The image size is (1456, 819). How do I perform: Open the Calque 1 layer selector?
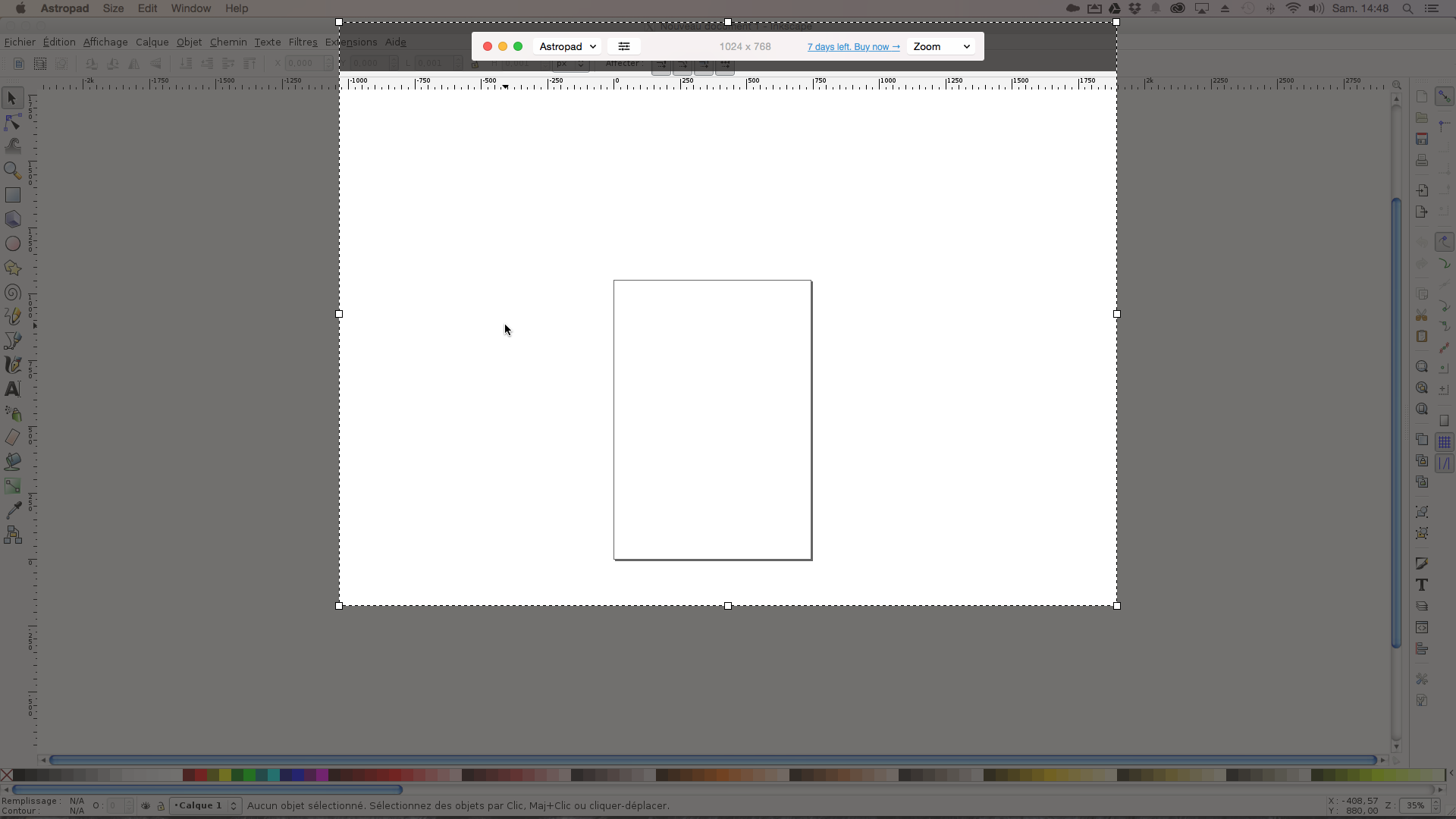tap(205, 806)
